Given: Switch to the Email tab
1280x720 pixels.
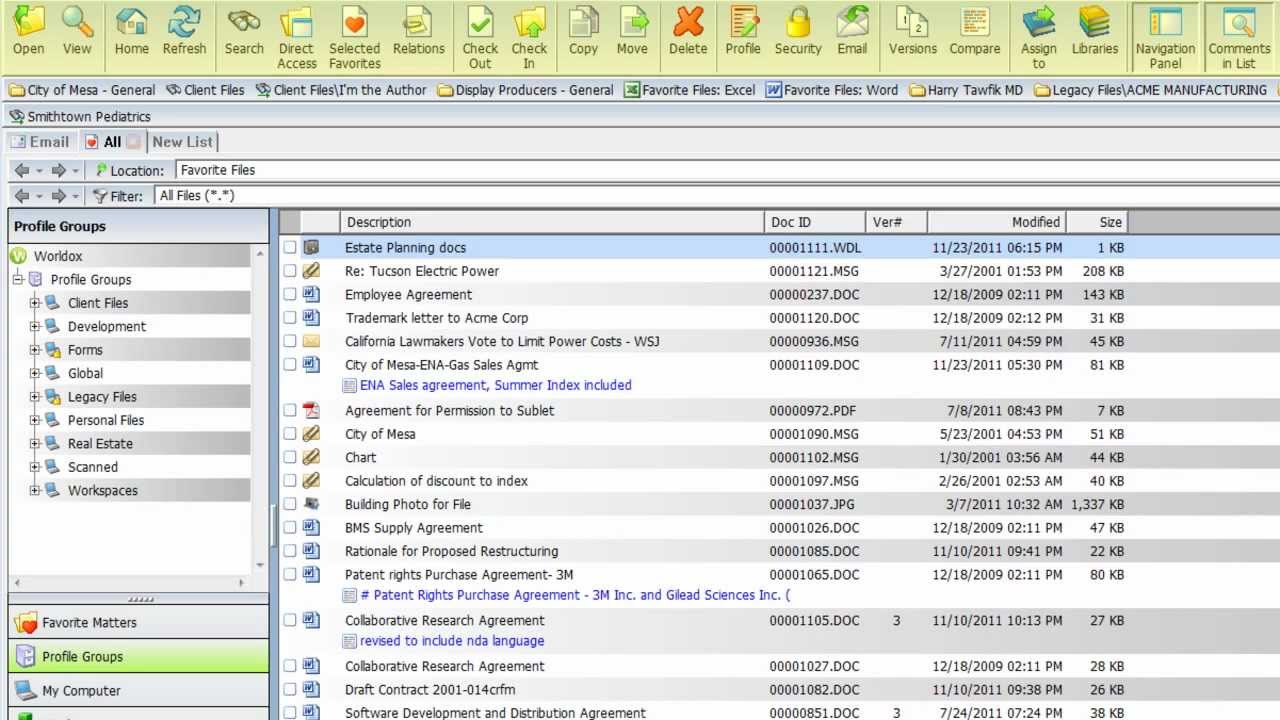Looking at the screenshot, I should tap(40, 142).
